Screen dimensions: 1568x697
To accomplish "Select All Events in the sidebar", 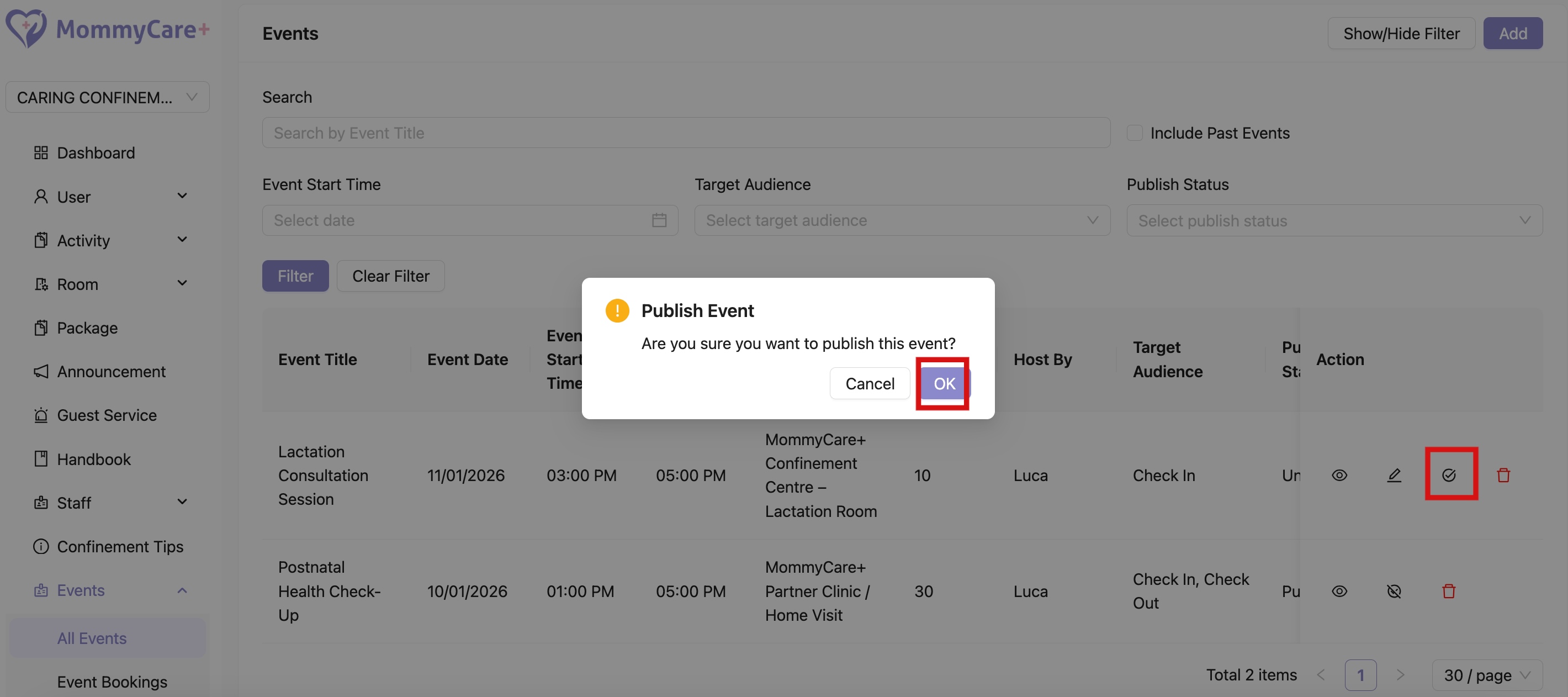I will [91, 638].
